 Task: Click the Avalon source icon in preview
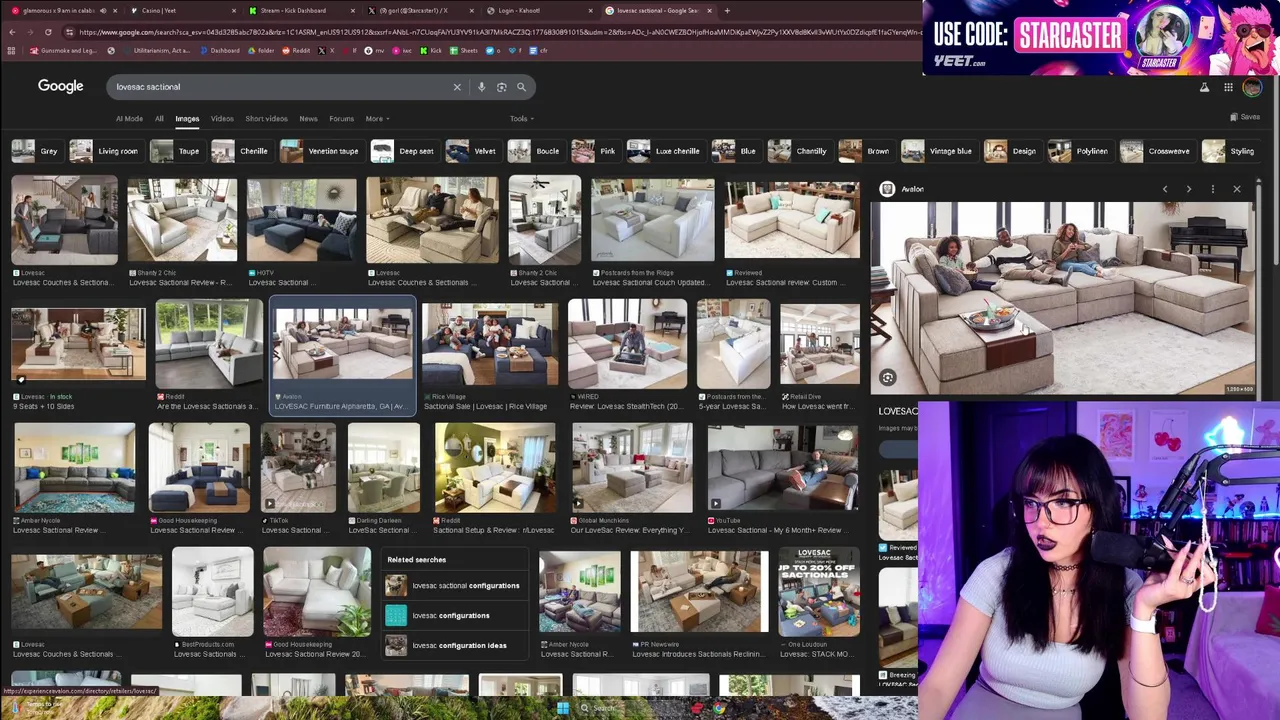[x=887, y=189]
